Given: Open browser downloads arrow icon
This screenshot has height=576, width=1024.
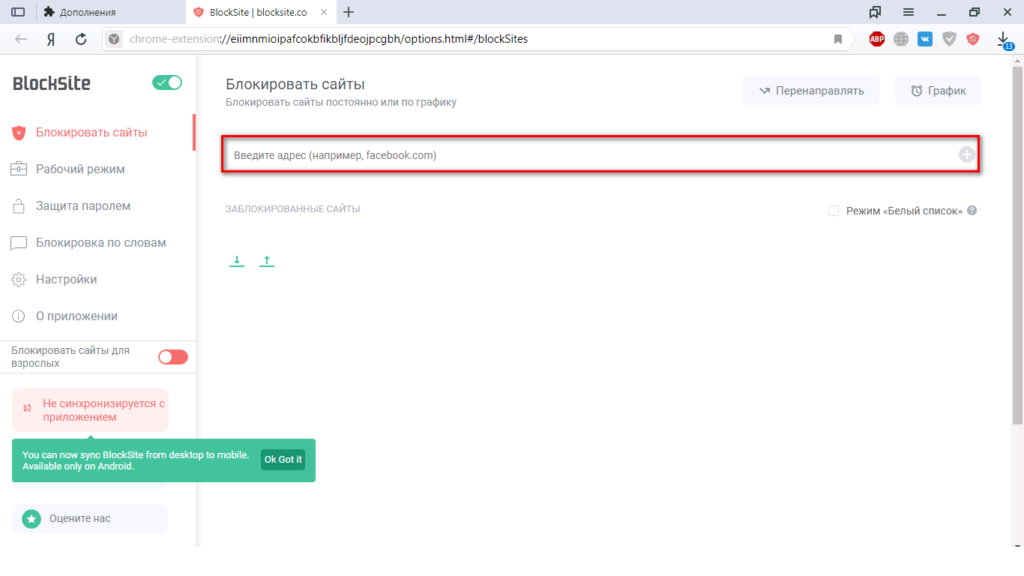Looking at the screenshot, I should point(1004,39).
